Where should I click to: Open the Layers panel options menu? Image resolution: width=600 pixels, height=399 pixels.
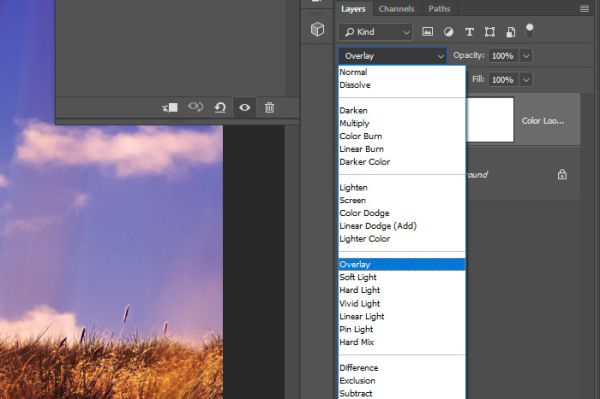[x=584, y=9]
